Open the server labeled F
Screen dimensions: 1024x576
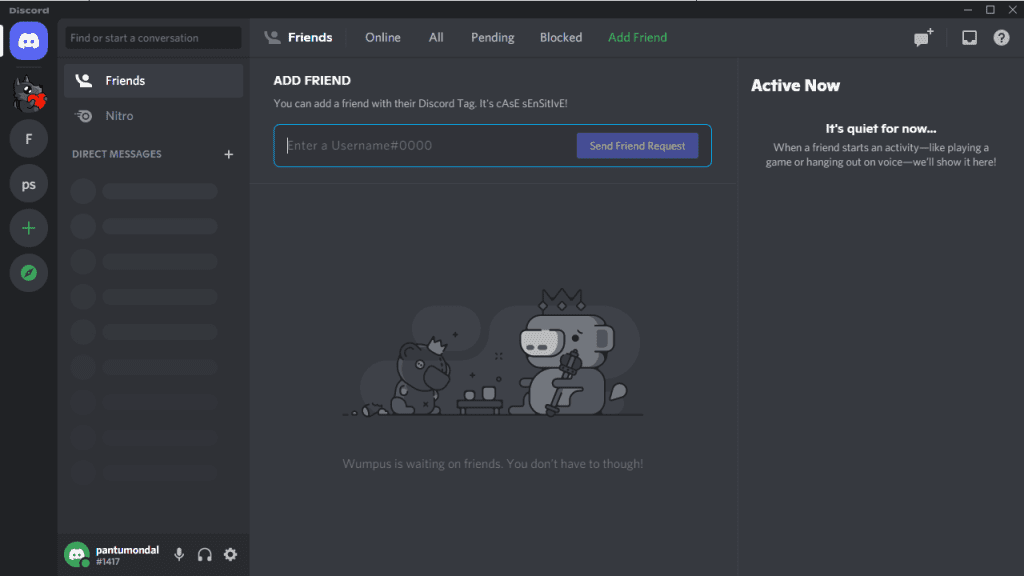click(29, 138)
